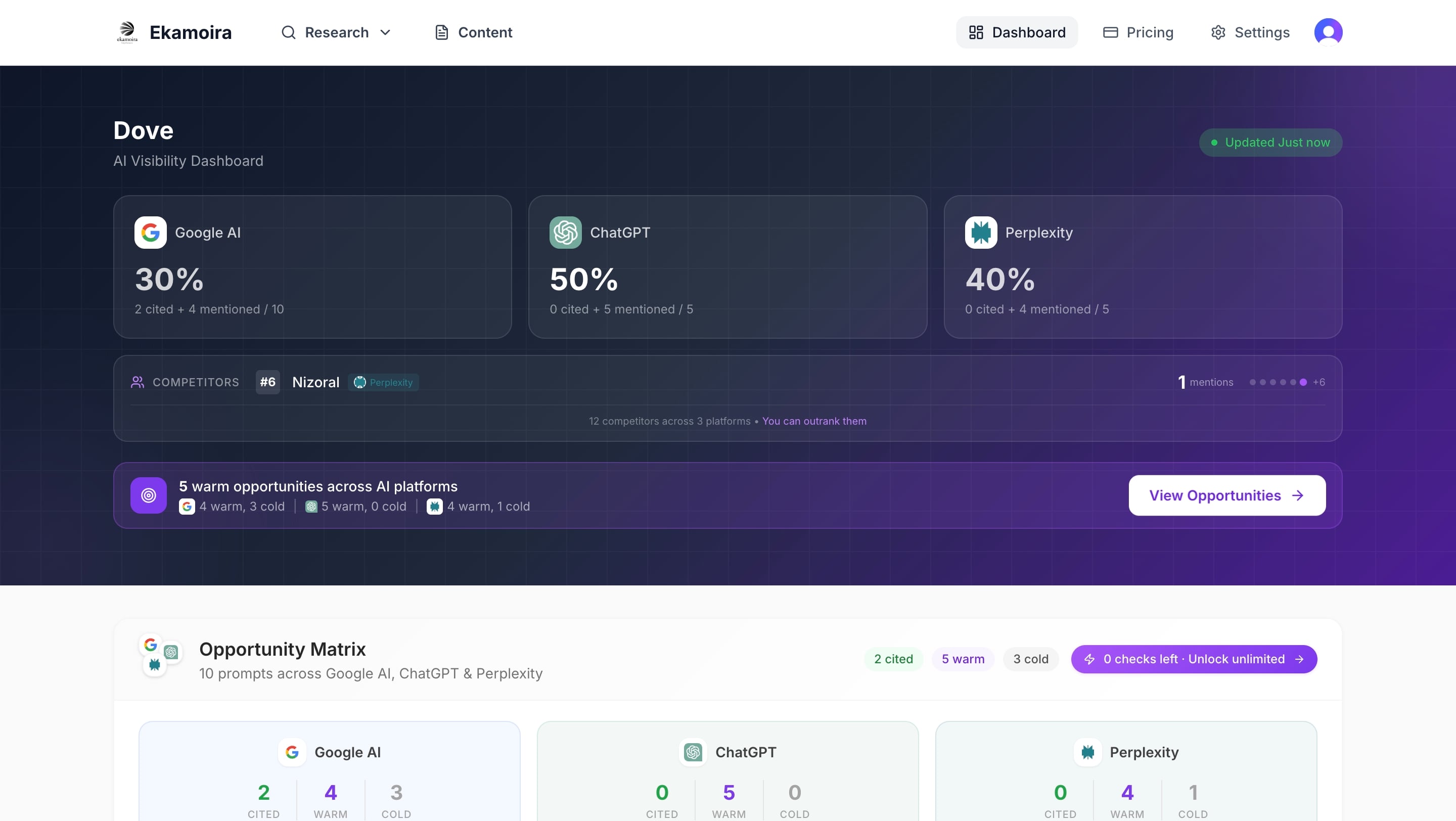Click the Settings gear icon
The width and height of the screenshot is (1456, 821).
pos(1218,32)
